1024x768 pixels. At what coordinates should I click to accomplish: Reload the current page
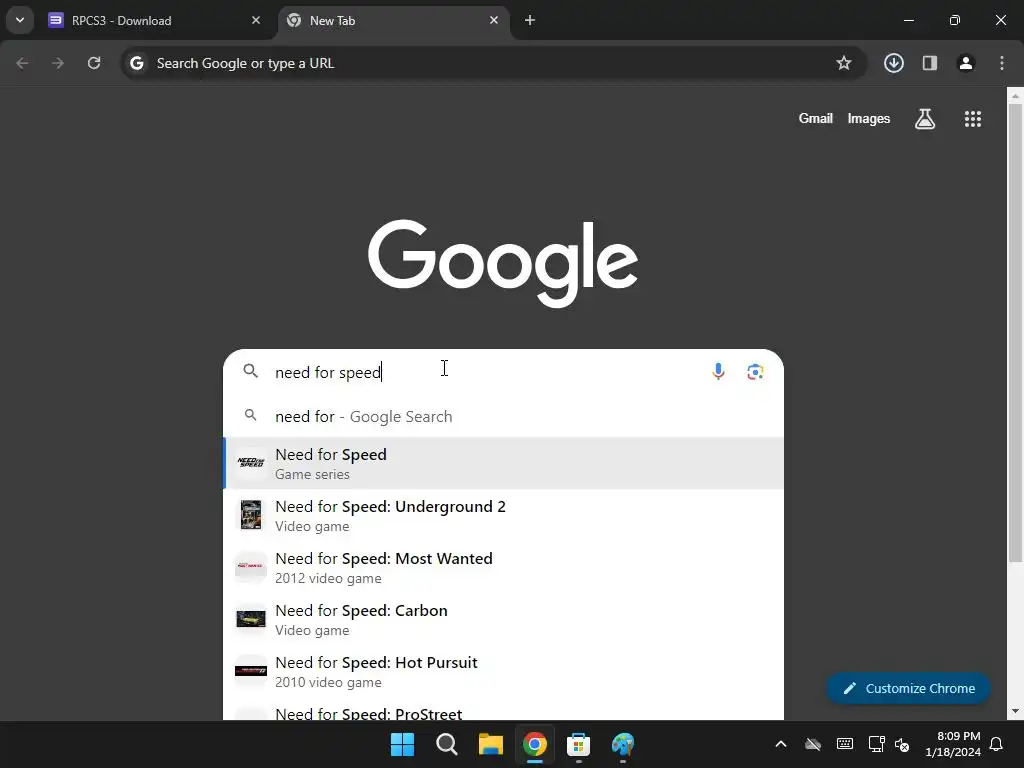[94, 63]
